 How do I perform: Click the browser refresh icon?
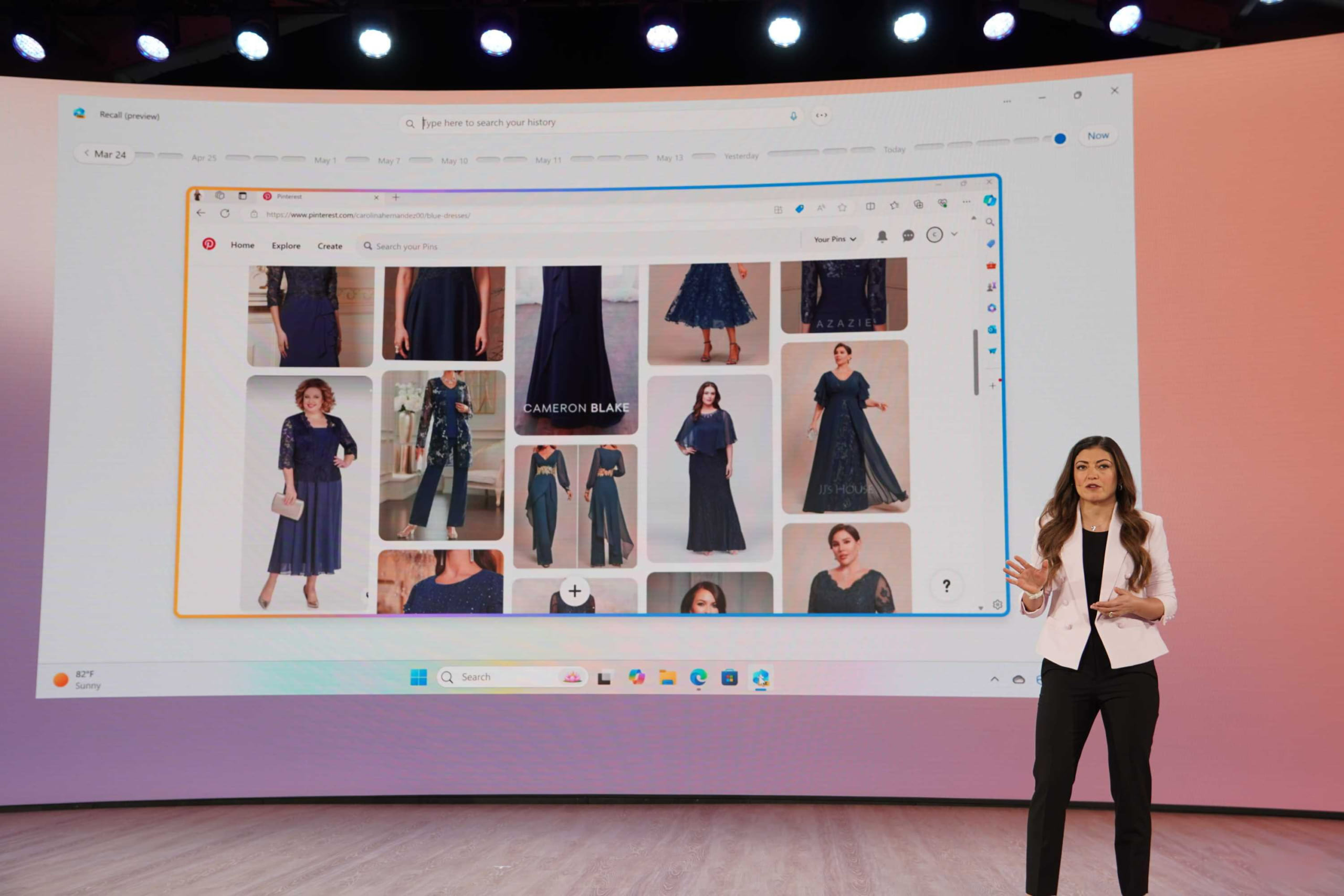point(225,213)
